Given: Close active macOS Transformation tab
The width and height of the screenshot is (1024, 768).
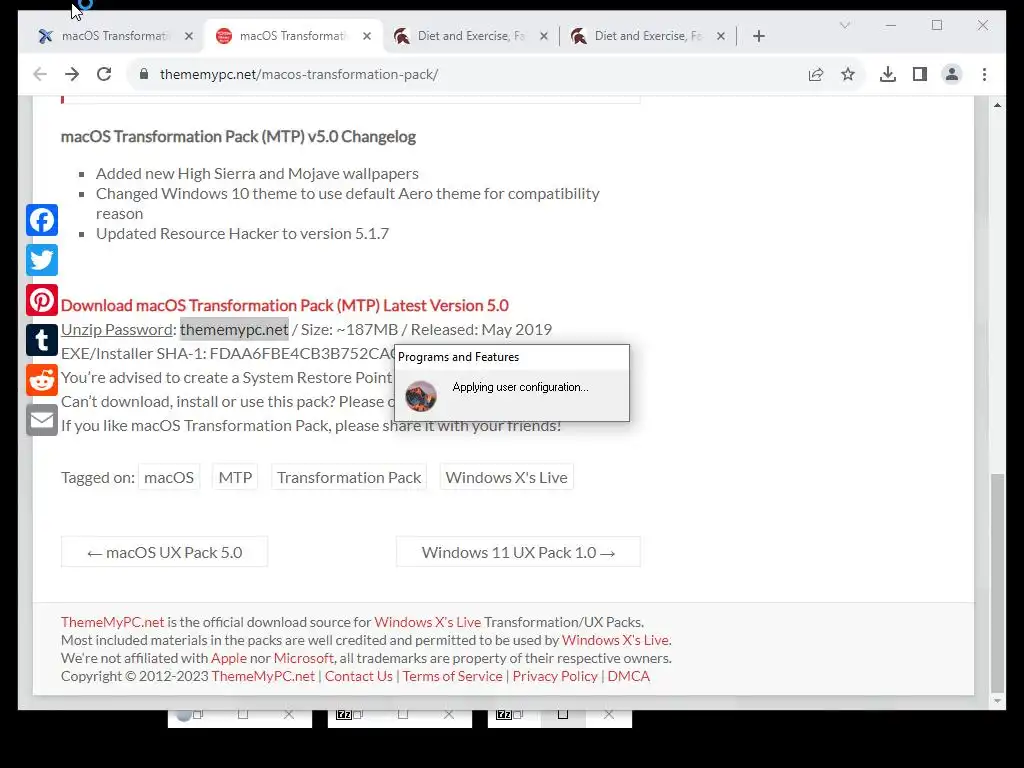Looking at the screenshot, I should tap(367, 37).
